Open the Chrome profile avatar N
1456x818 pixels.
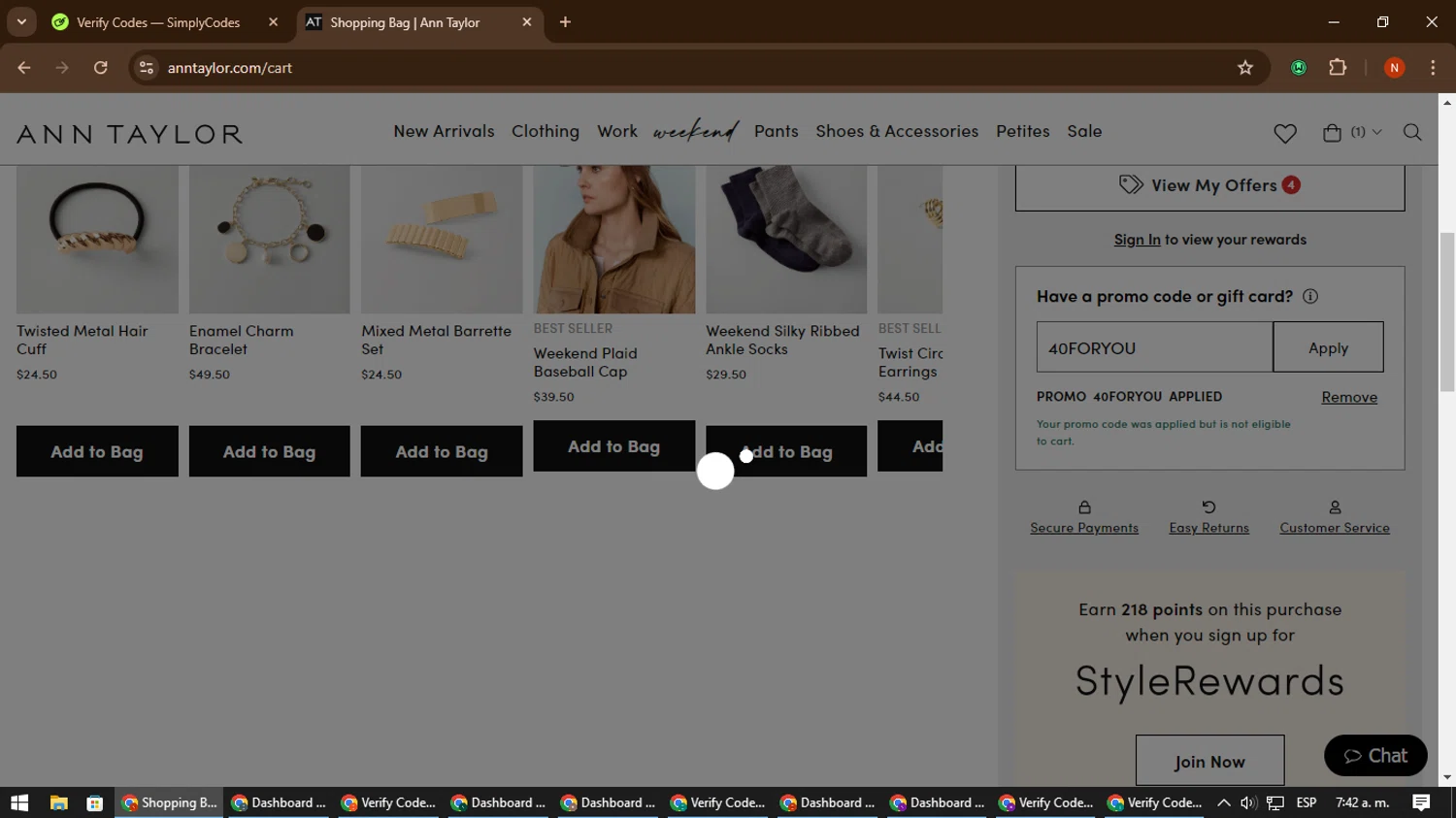point(1394,68)
